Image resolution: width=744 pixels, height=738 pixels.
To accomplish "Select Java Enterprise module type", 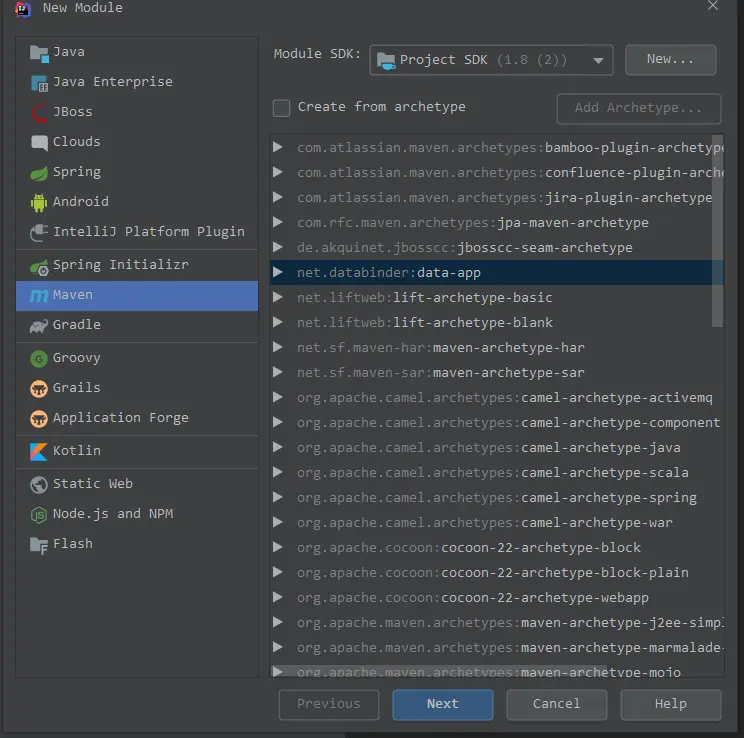I will 137,82.
